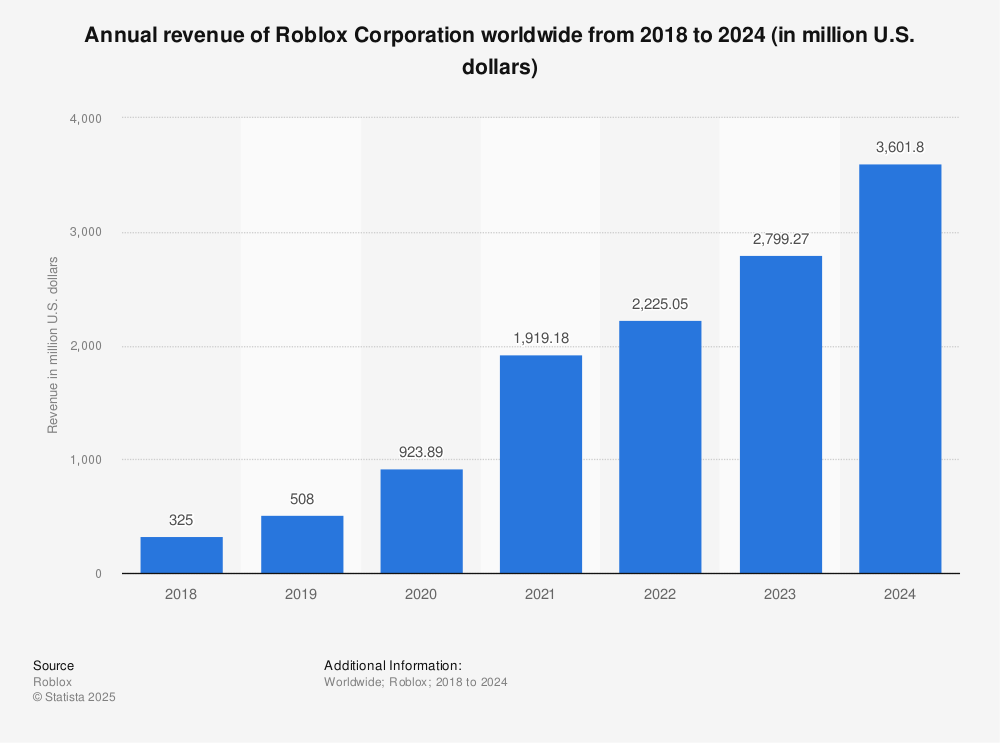Screen dimensions: 1000x743
Task: Select the 2020 x-axis label
Action: pos(421,593)
